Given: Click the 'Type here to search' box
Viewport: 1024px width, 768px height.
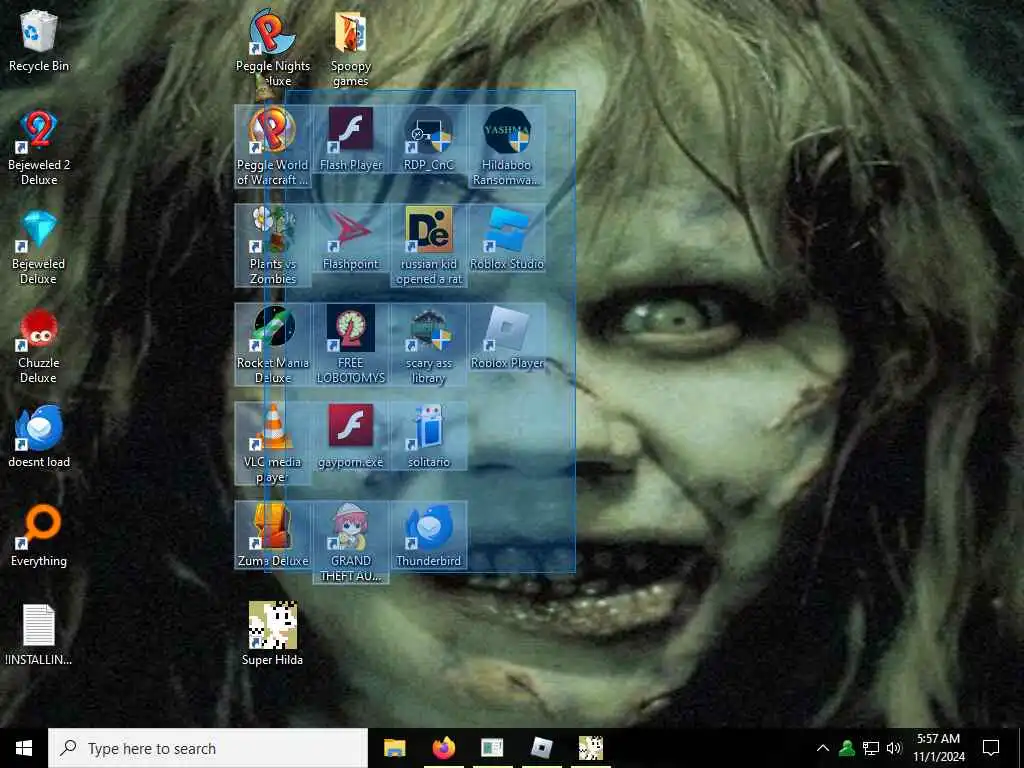Looking at the screenshot, I should click(208, 748).
